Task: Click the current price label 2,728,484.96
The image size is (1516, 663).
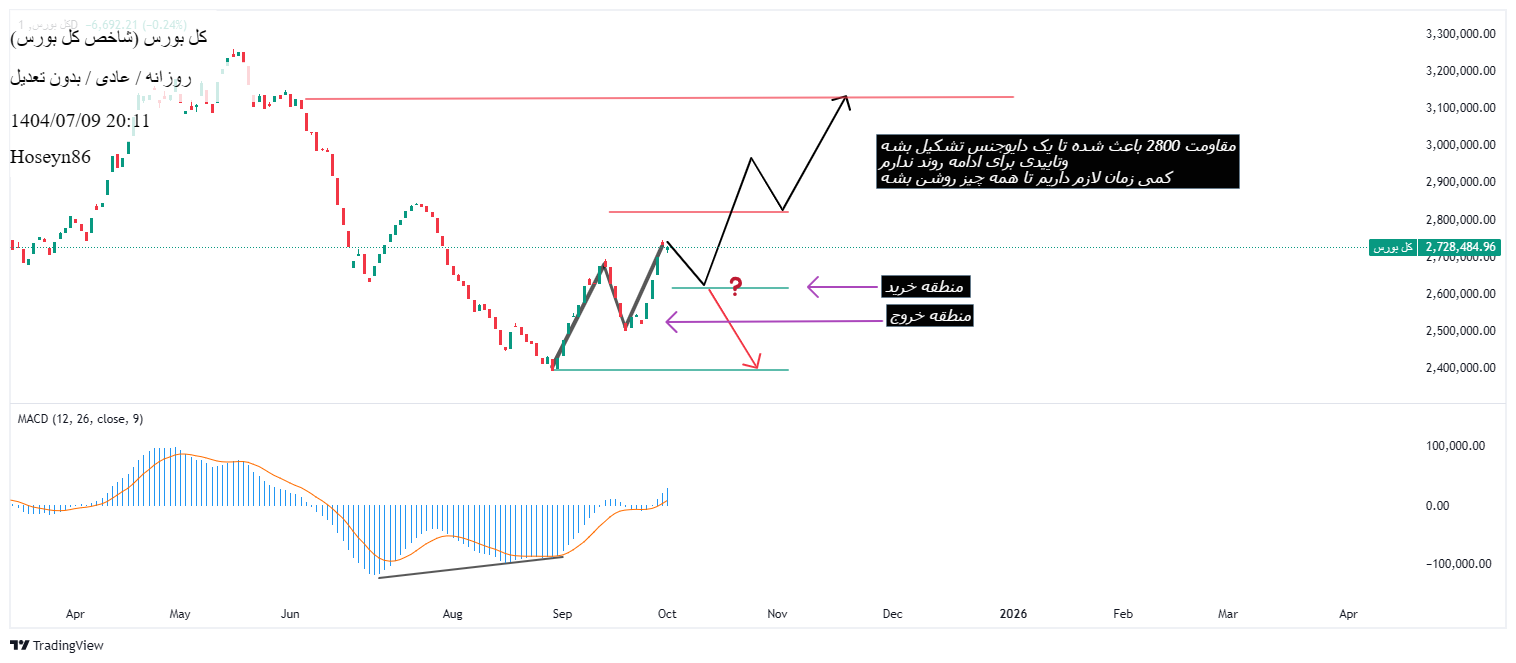Action: [x=1460, y=247]
